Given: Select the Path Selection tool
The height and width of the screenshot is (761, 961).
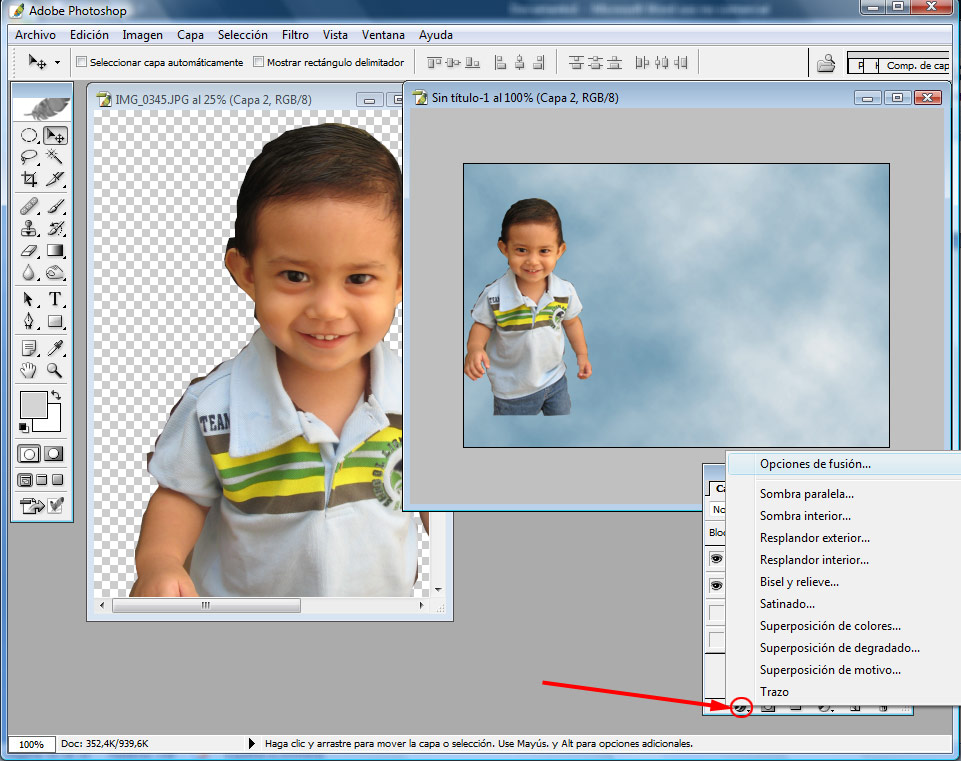Looking at the screenshot, I should pyautogui.click(x=29, y=300).
